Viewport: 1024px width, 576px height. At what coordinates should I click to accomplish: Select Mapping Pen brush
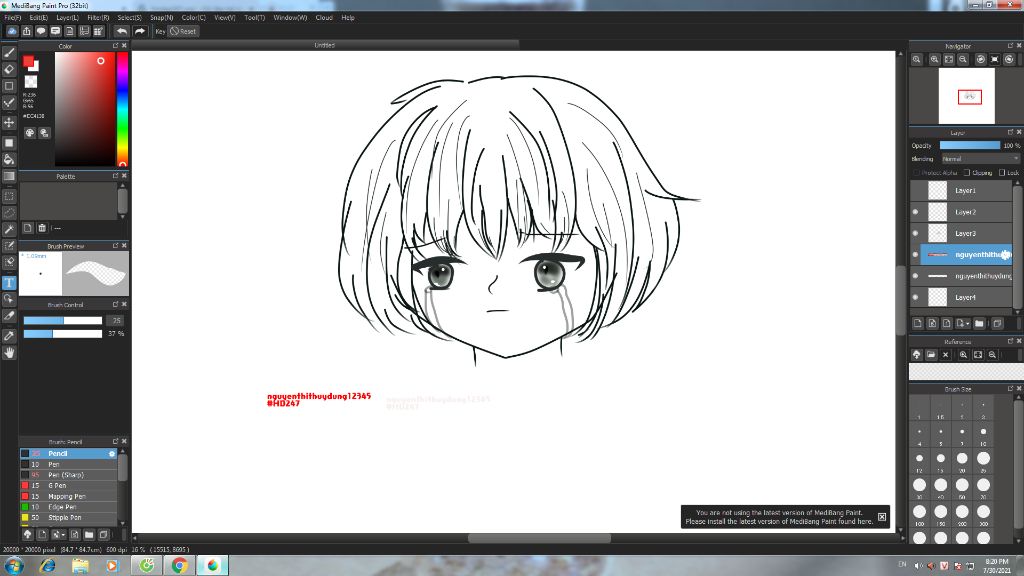point(69,496)
